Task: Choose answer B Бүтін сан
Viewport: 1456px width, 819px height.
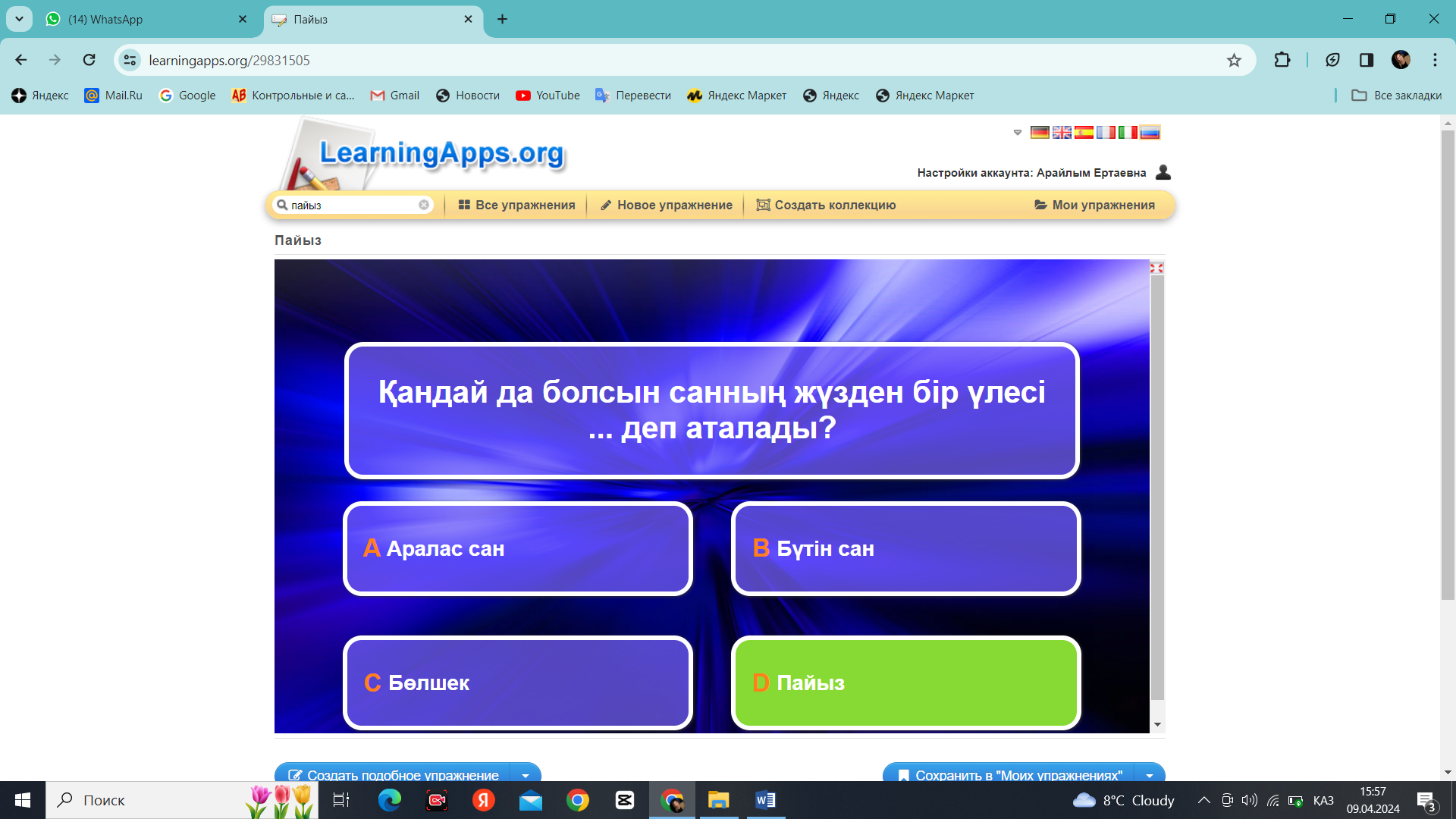Action: pos(905,548)
